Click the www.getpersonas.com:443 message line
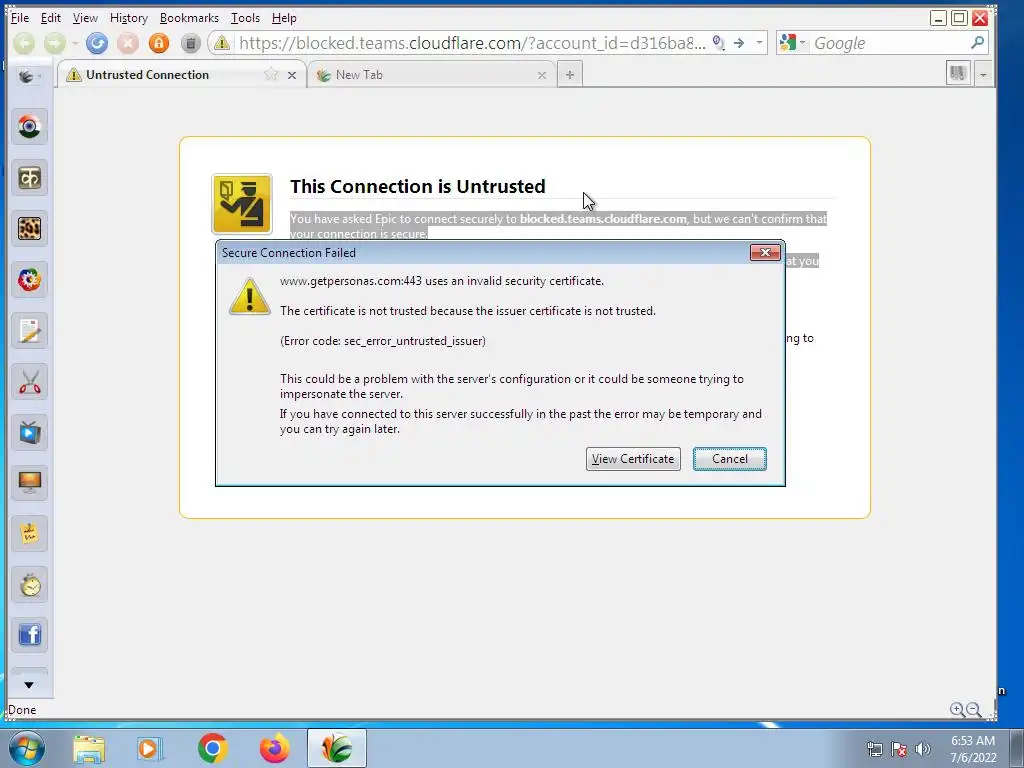Viewport: 1024px width, 768px height. coord(441,281)
